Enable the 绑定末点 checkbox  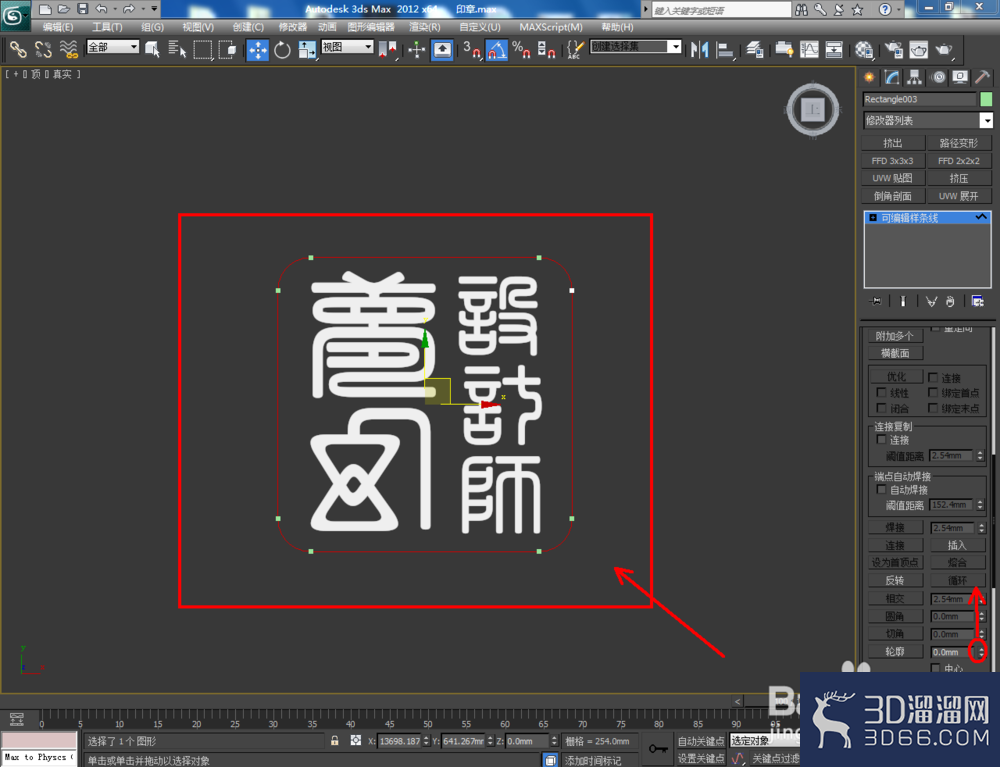point(933,408)
